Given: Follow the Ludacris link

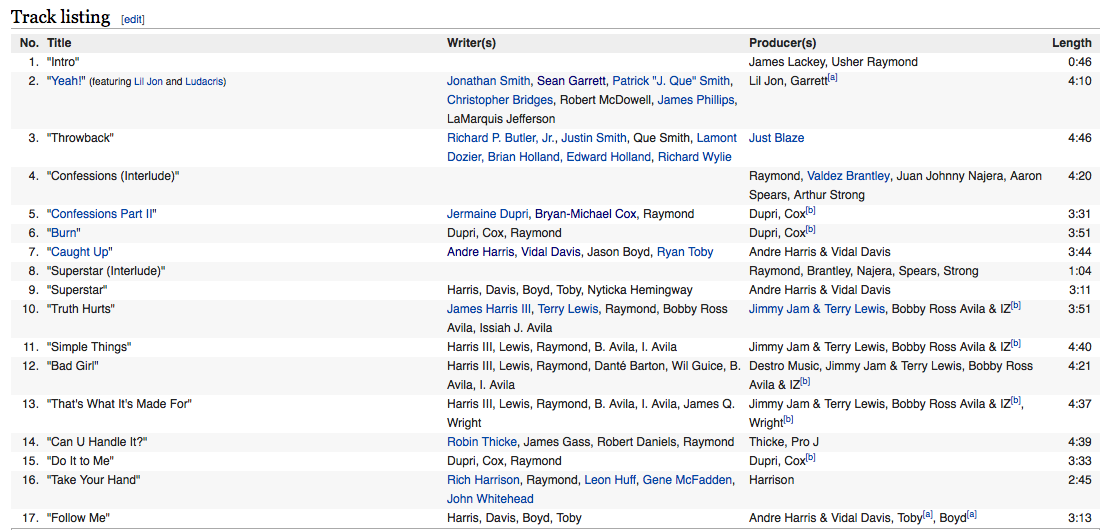Looking at the screenshot, I should 204,82.
